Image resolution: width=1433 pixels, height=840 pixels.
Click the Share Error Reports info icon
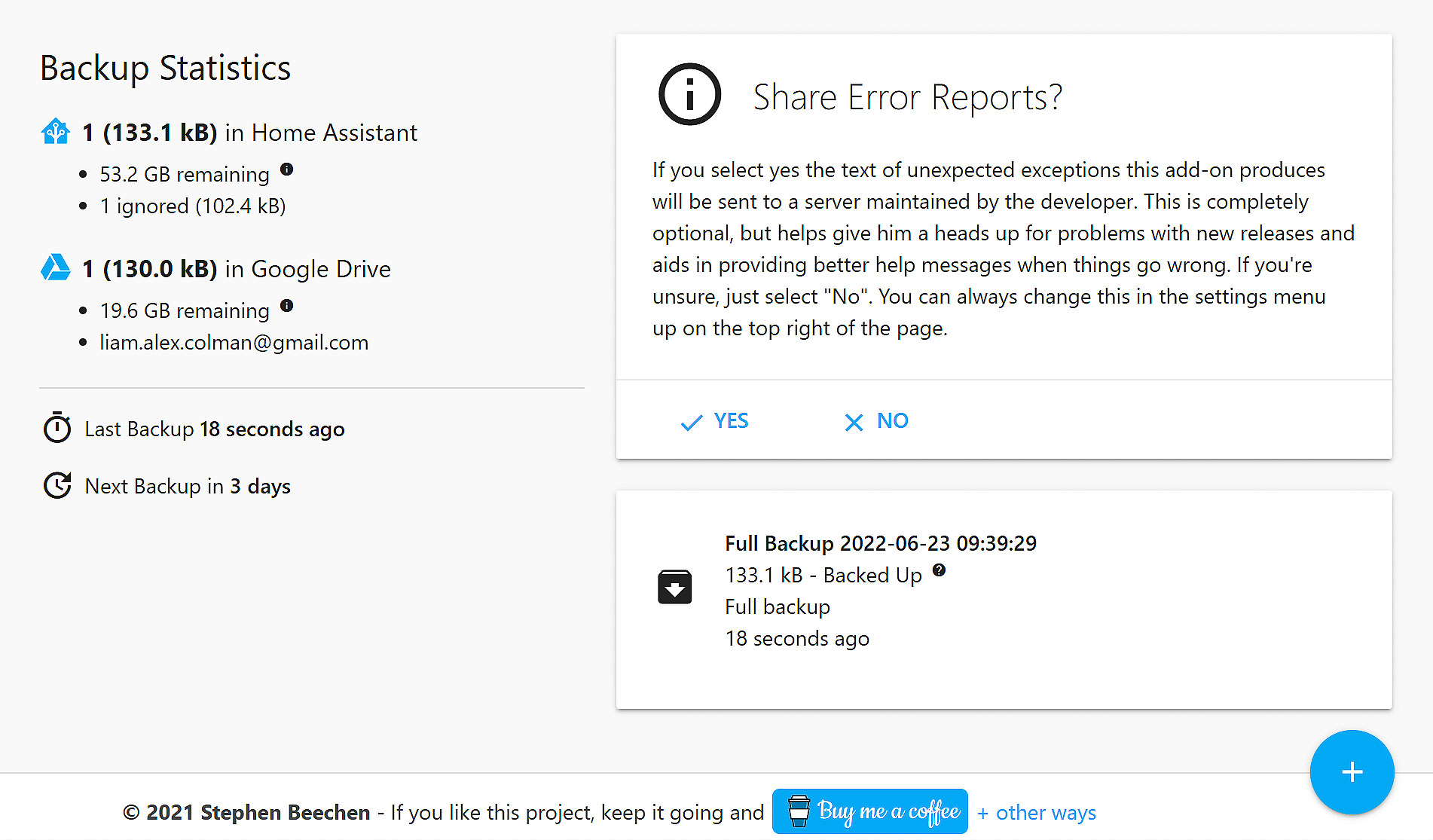pos(689,94)
